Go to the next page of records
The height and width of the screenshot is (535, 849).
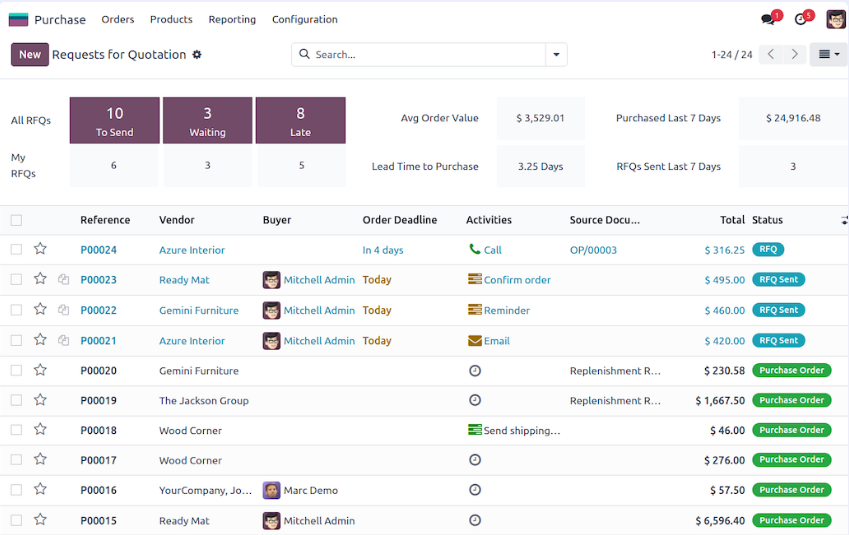[x=794, y=54]
